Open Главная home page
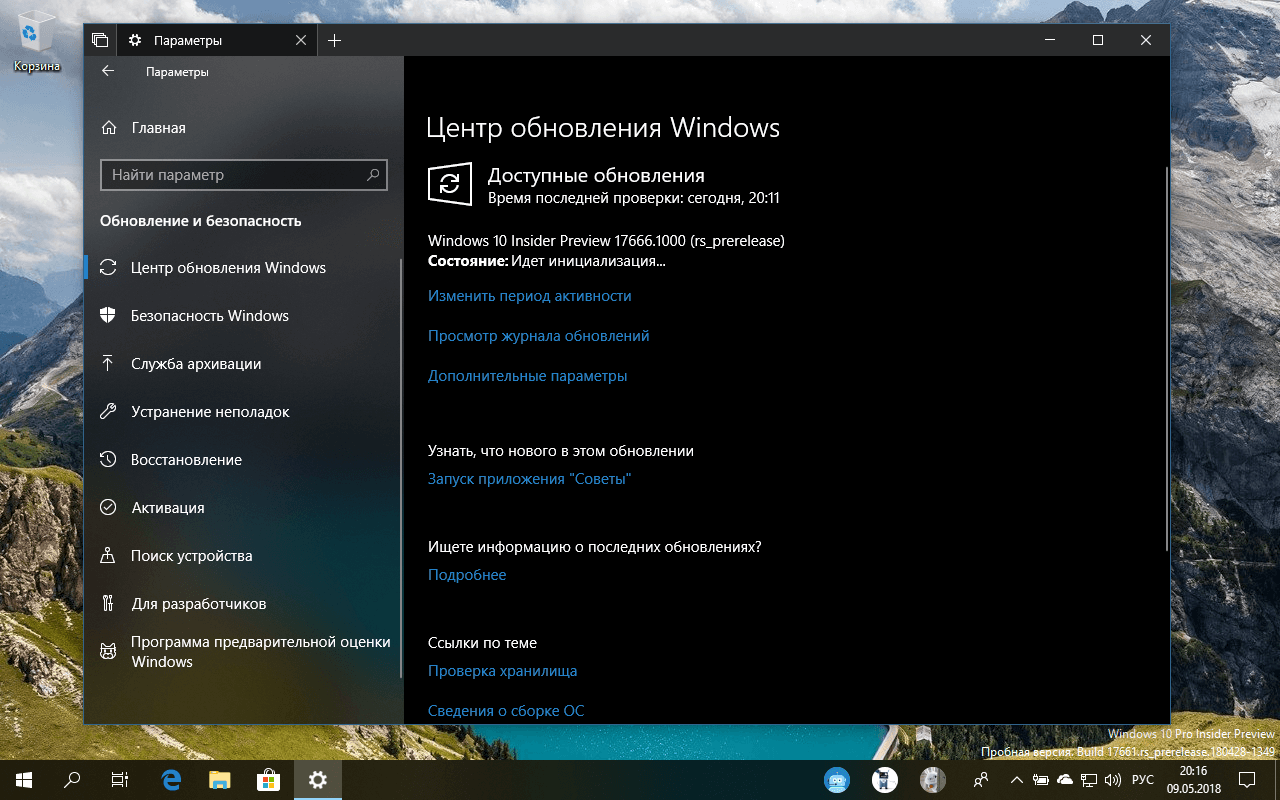The height and width of the screenshot is (800, 1280). (143, 128)
